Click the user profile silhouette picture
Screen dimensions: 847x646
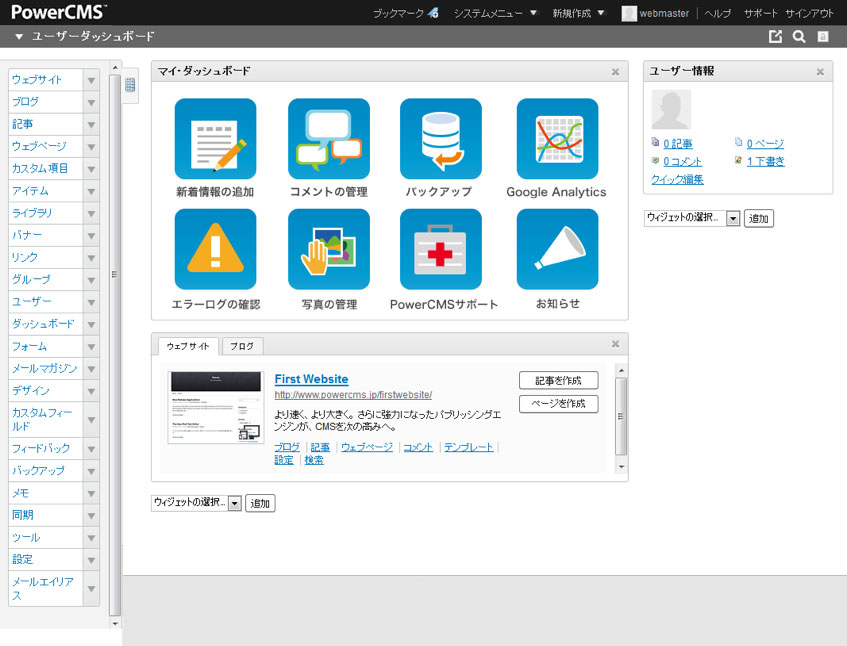(x=671, y=110)
